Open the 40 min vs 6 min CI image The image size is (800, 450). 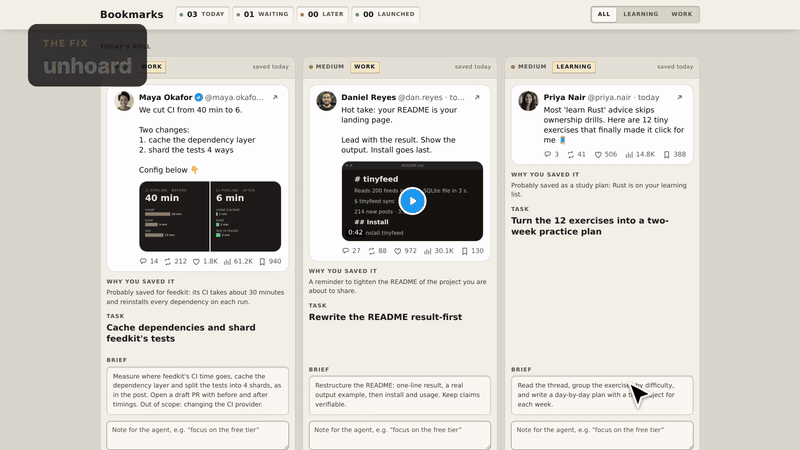coord(210,216)
